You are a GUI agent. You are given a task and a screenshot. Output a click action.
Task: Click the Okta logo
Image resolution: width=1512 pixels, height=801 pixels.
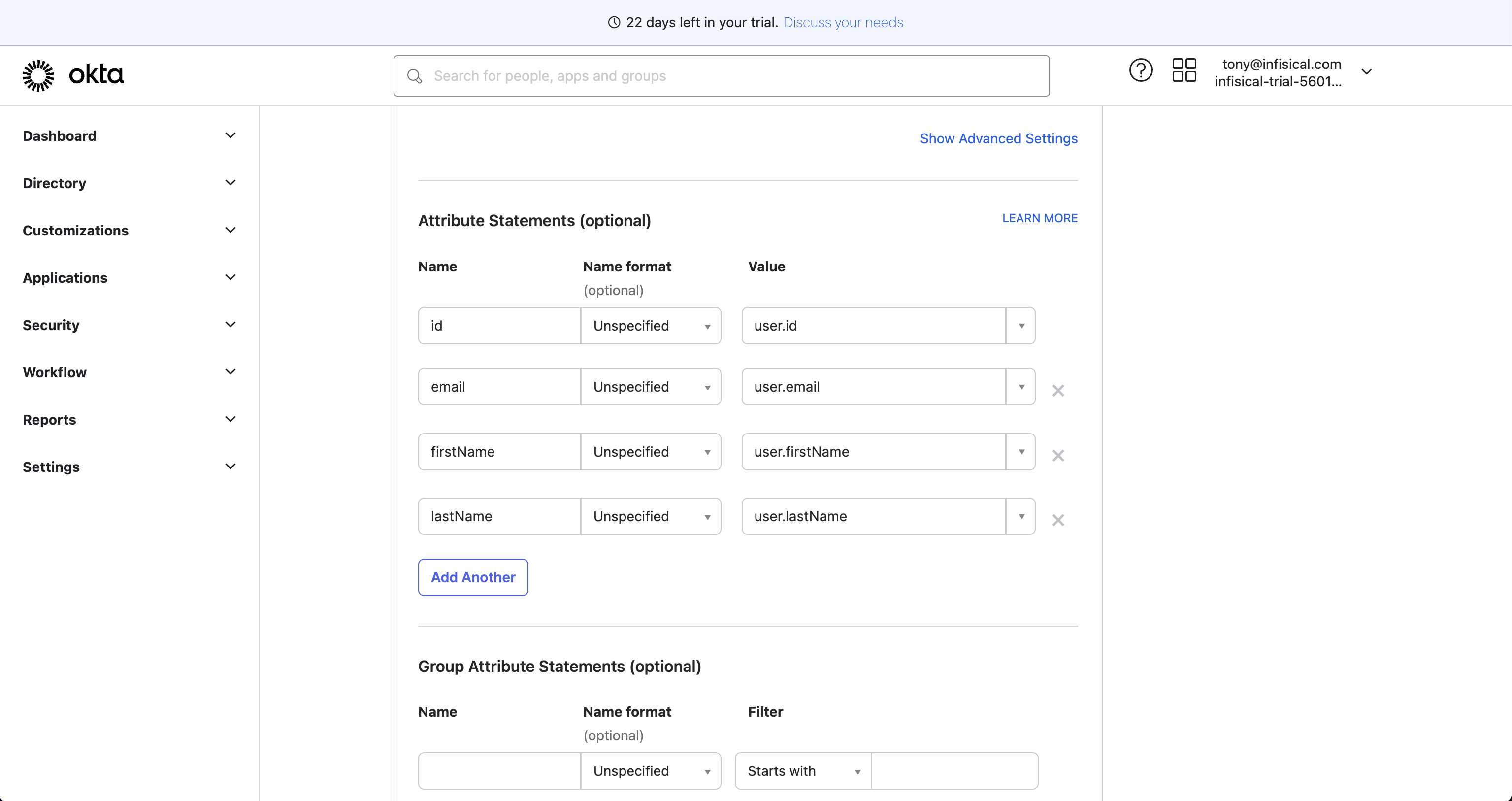73,75
